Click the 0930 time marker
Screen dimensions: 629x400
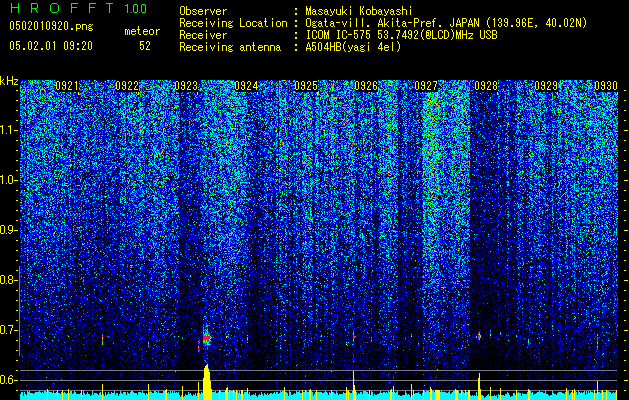pos(606,86)
